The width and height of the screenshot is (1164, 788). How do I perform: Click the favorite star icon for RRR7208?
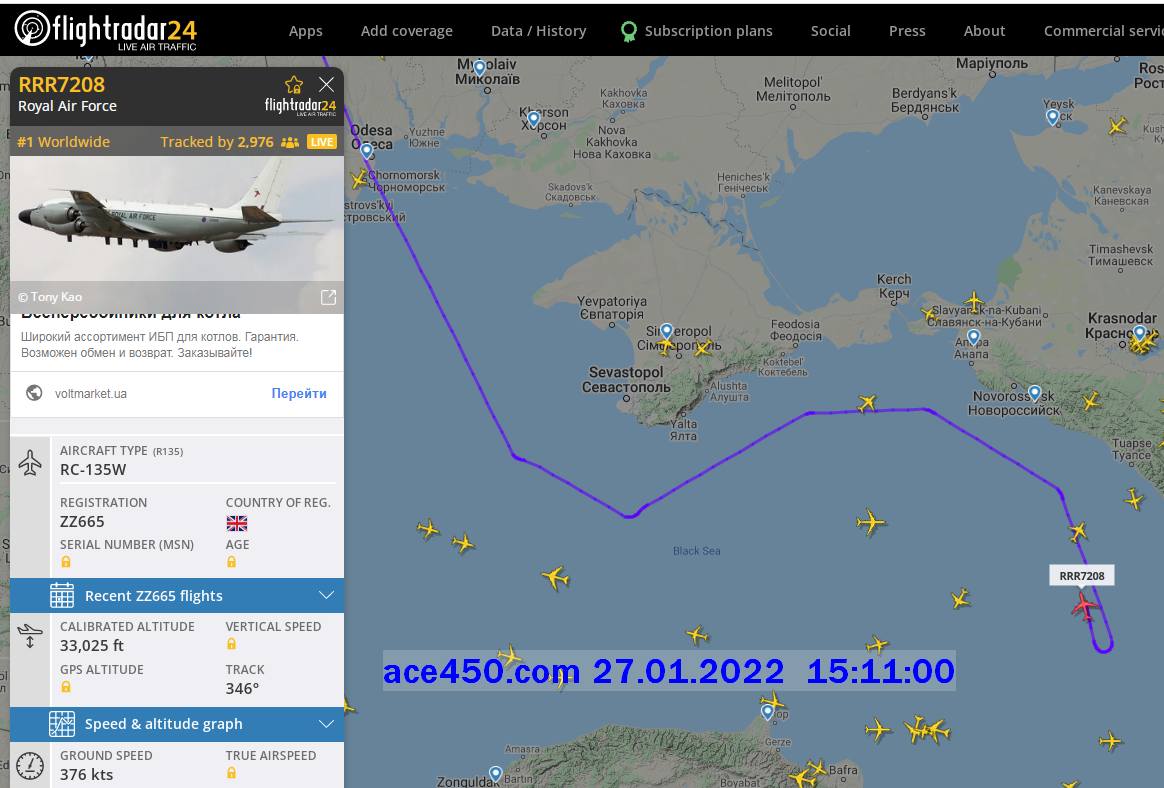[x=294, y=84]
